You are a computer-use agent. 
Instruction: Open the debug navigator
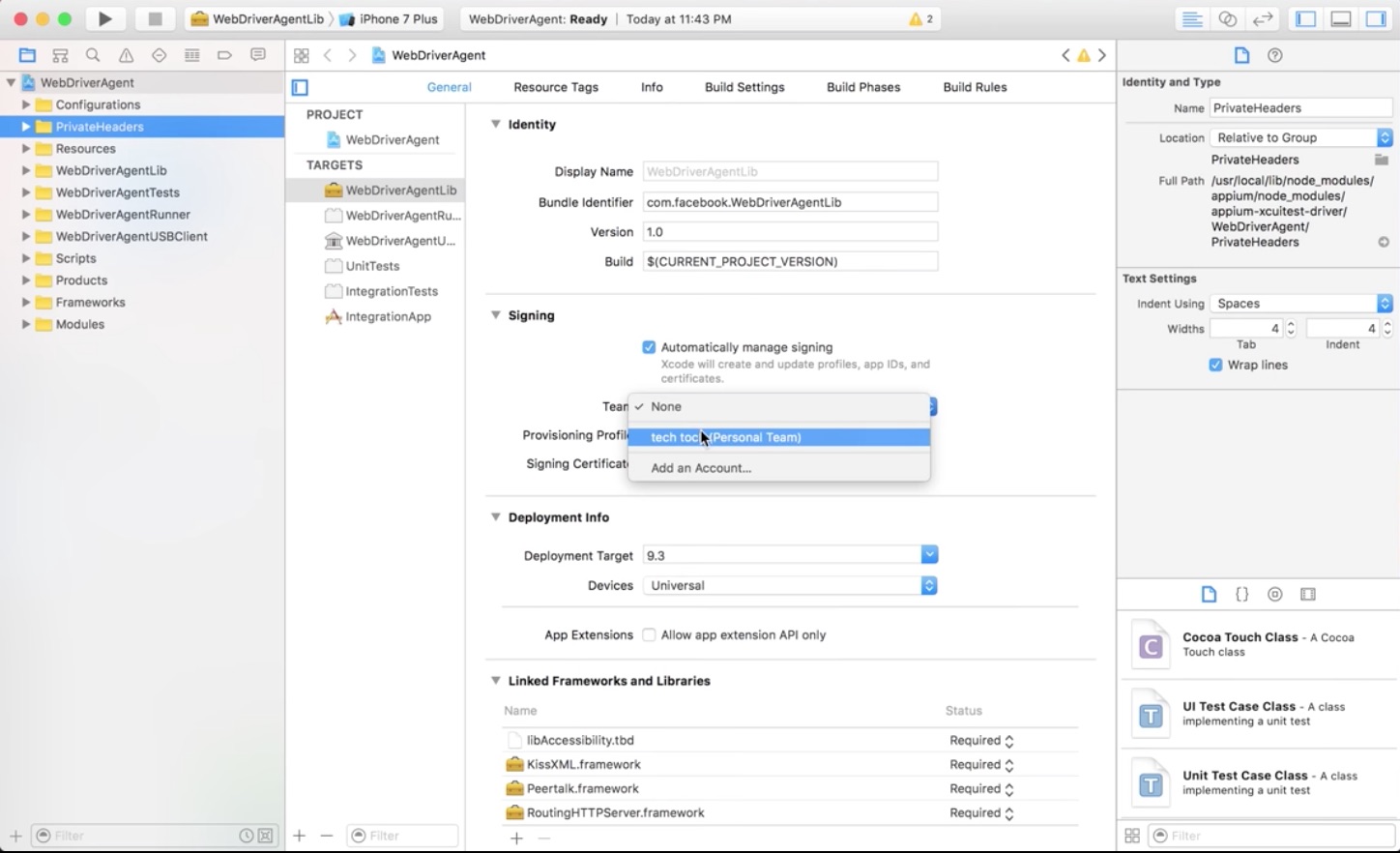click(191, 55)
